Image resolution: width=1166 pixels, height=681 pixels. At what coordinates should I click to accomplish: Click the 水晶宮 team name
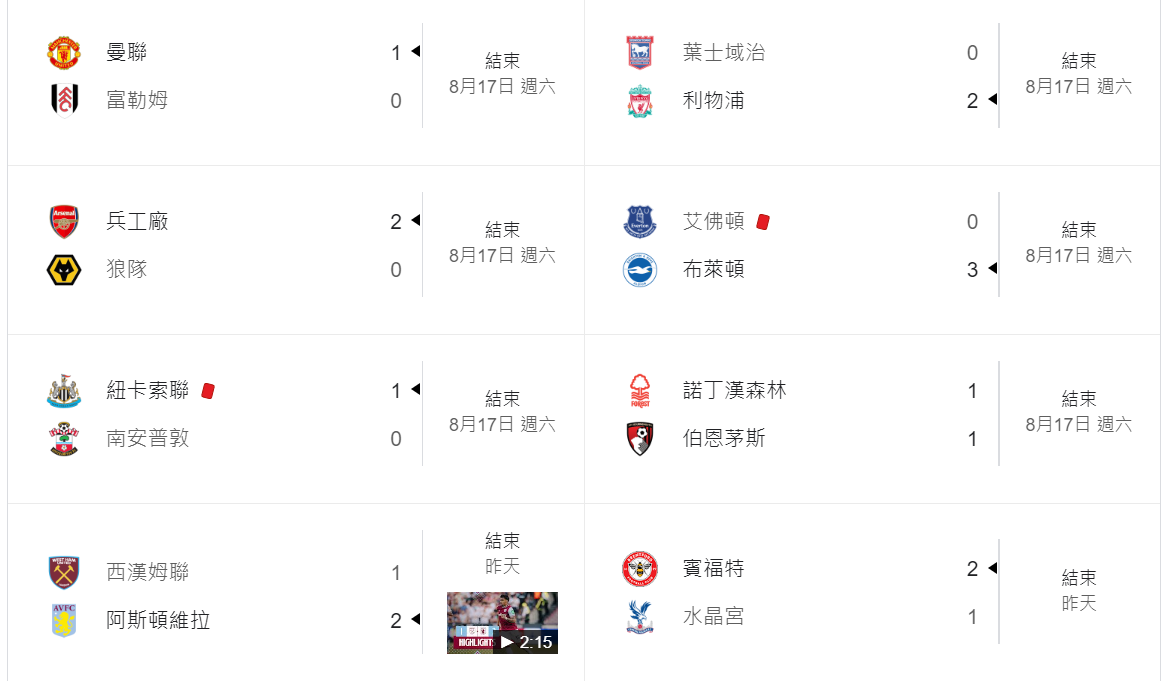(x=713, y=617)
